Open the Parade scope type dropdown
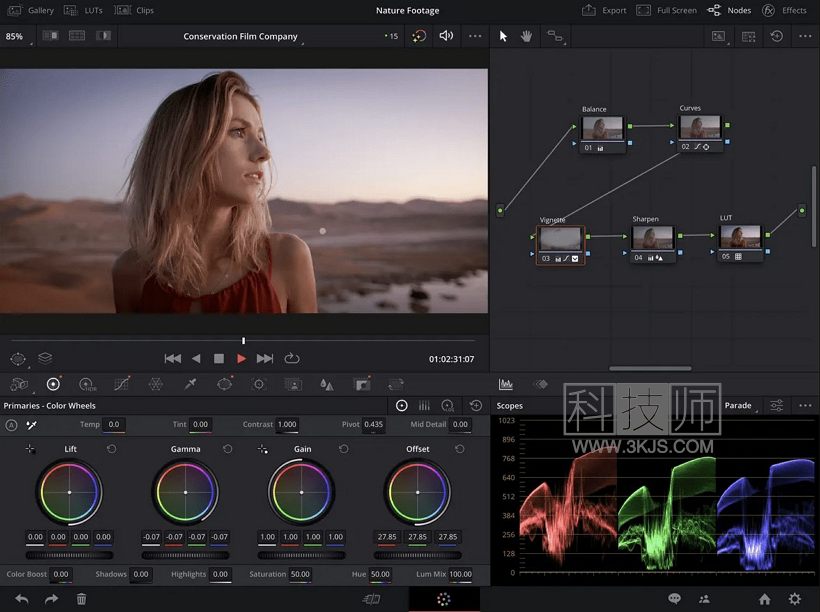The width and height of the screenshot is (820, 612). (741, 405)
